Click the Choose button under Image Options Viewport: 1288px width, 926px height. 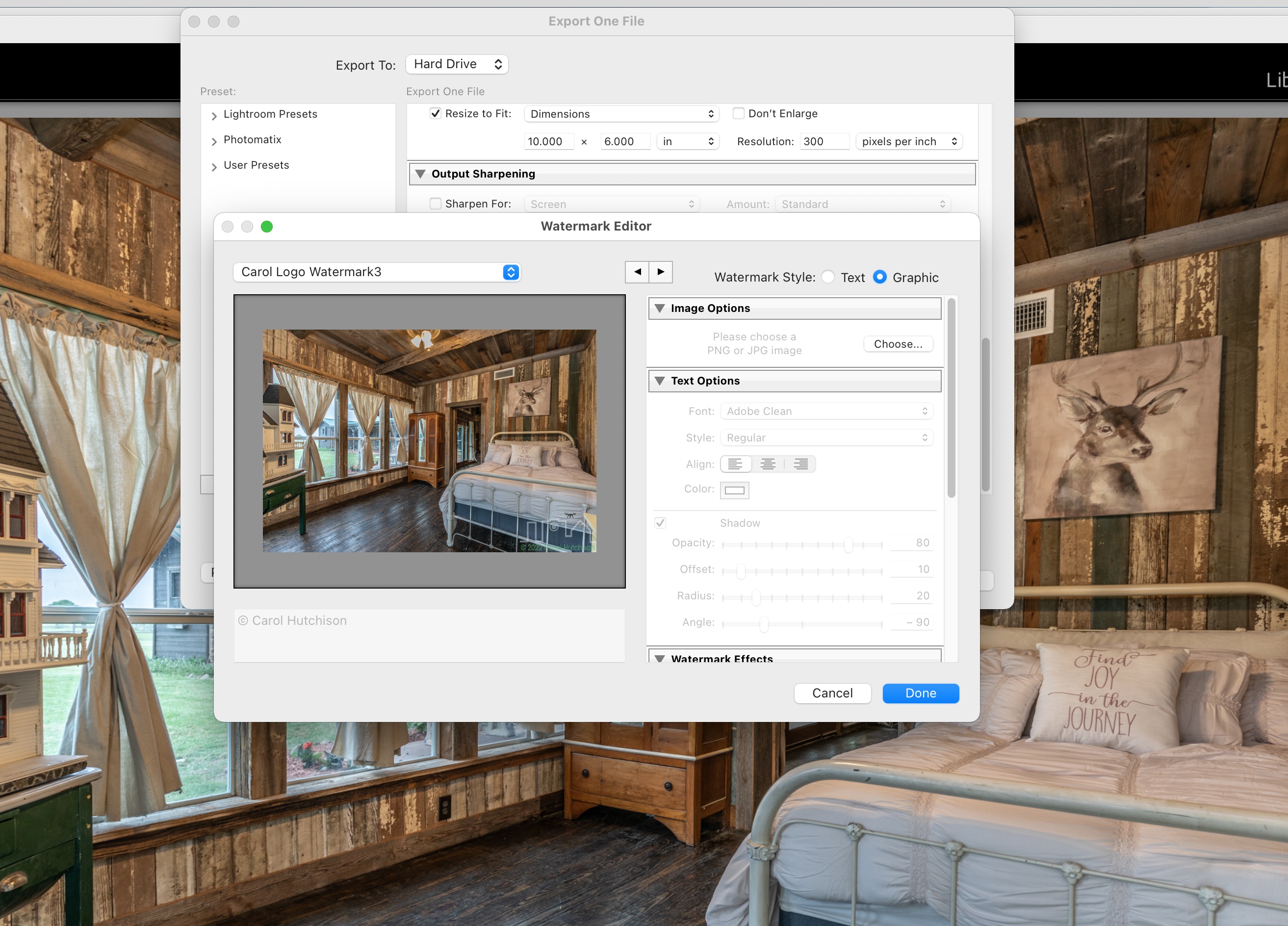pyautogui.click(x=897, y=343)
